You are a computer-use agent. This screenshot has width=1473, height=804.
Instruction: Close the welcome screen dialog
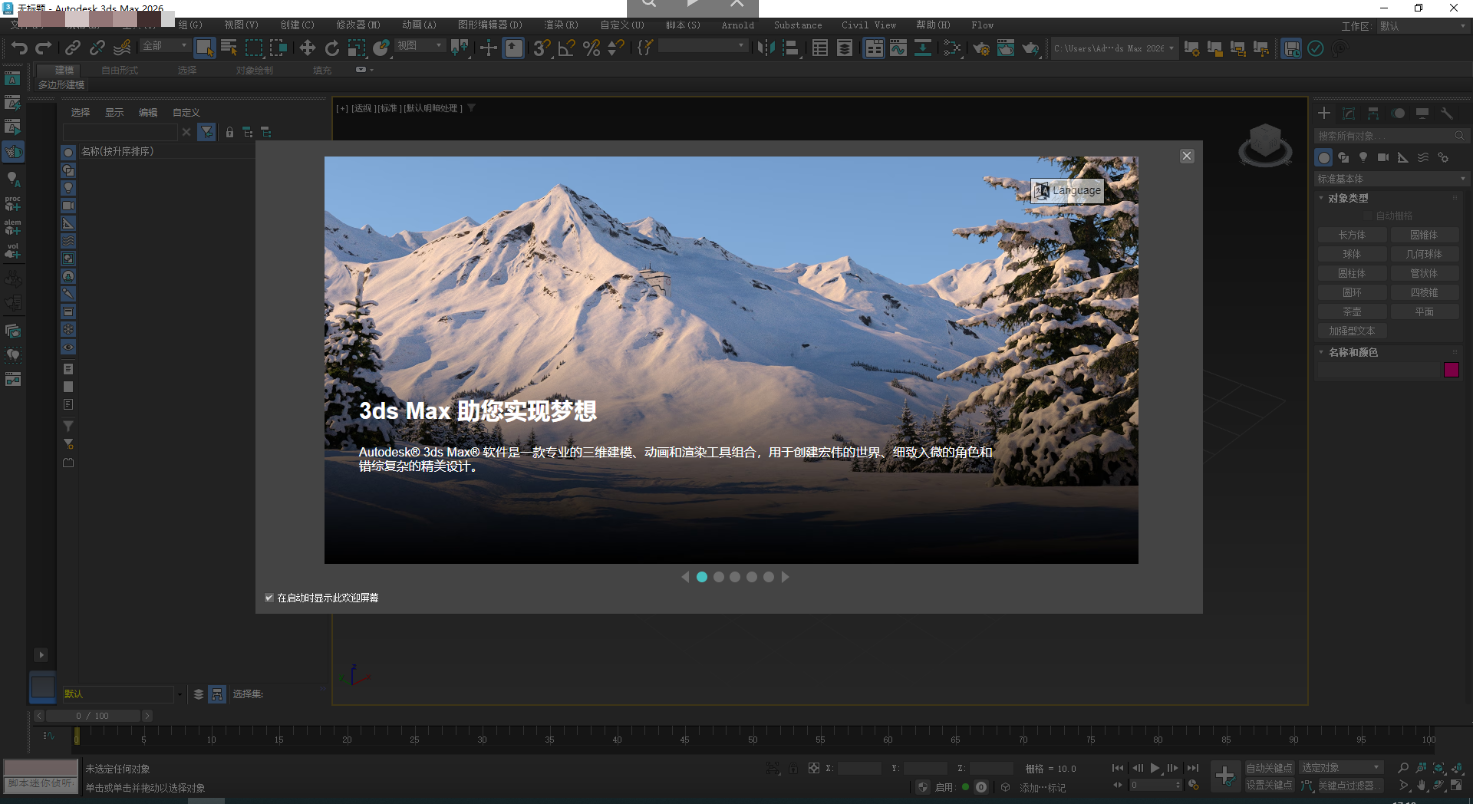point(1187,156)
